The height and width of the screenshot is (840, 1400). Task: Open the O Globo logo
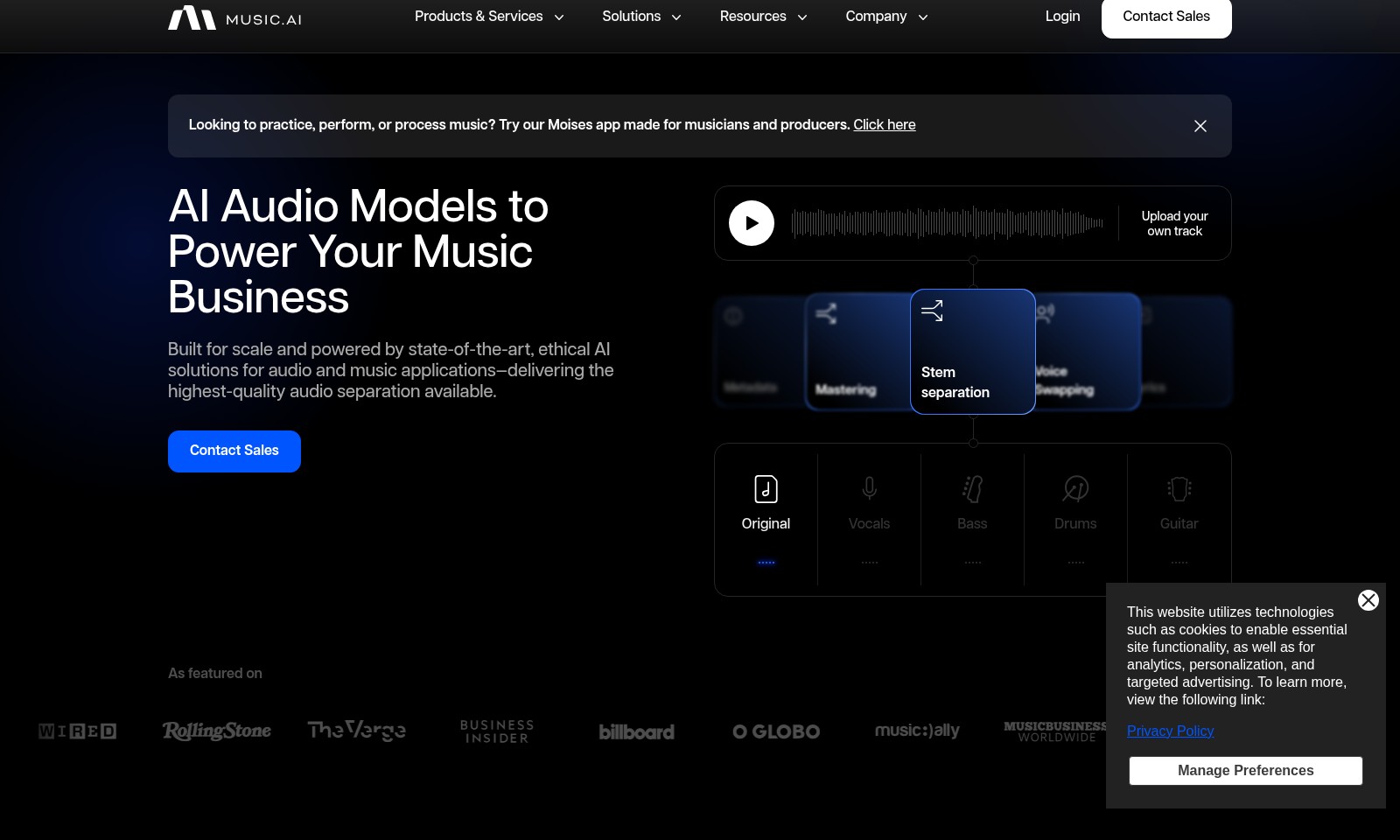click(x=776, y=731)
